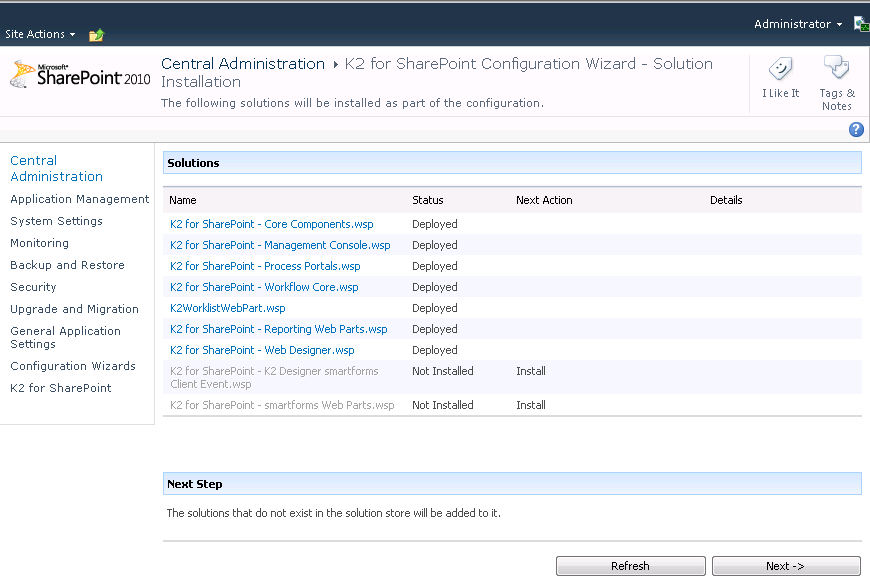Click the I Like It tag icon
The height and width of the screenshot is (583, 870).
pos(780,69)
